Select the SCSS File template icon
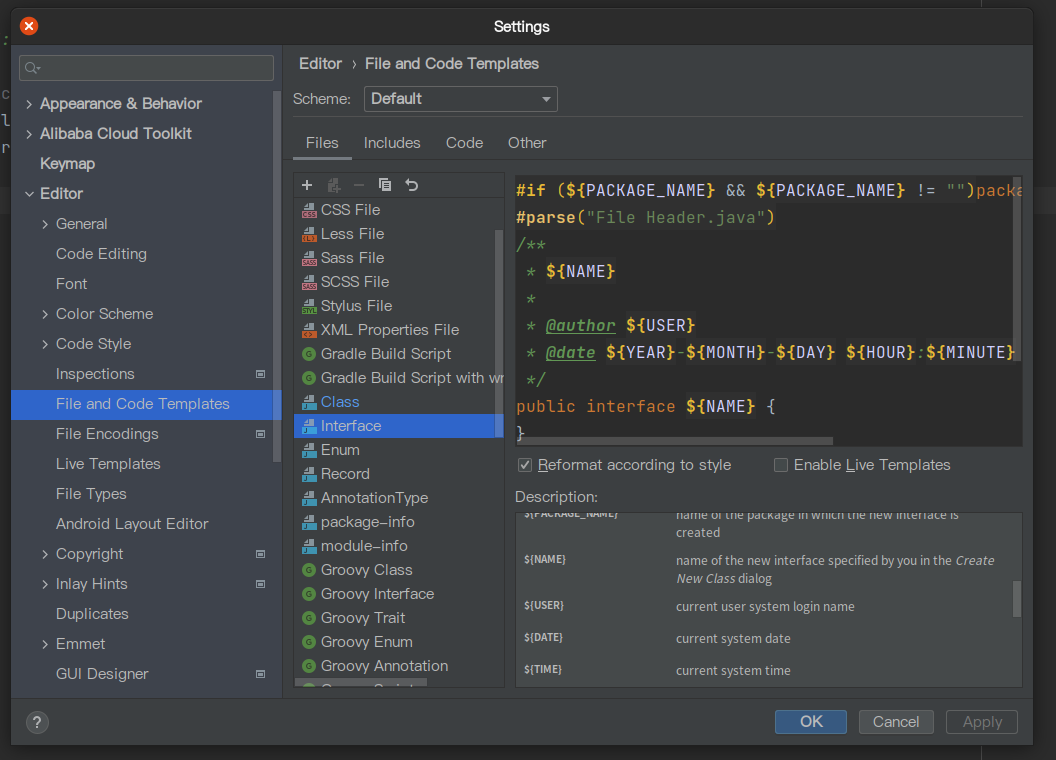Image resolution: width=1056 pixels, height=760 pixels. coord(309,282)
